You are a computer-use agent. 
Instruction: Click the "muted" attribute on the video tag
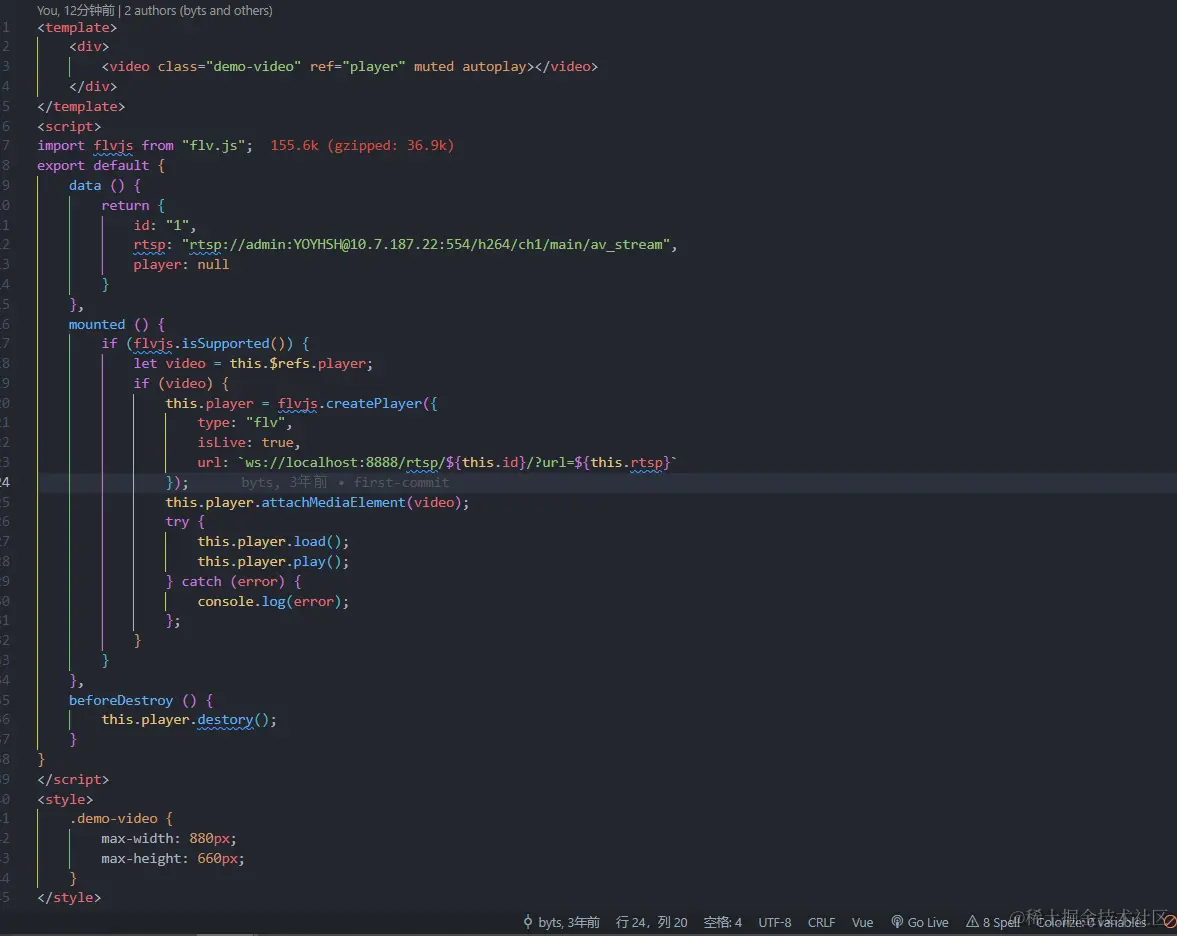tap(433, 66)
